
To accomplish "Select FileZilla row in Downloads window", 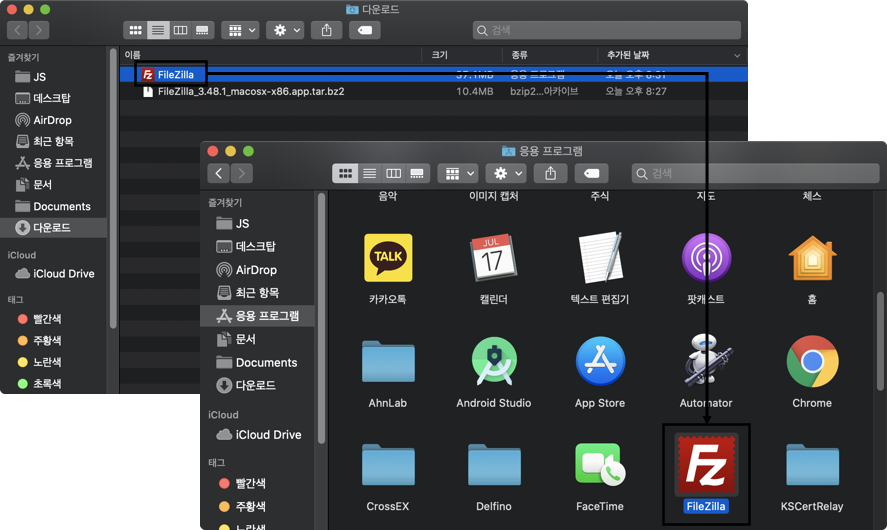I will (x=433, y=74).
